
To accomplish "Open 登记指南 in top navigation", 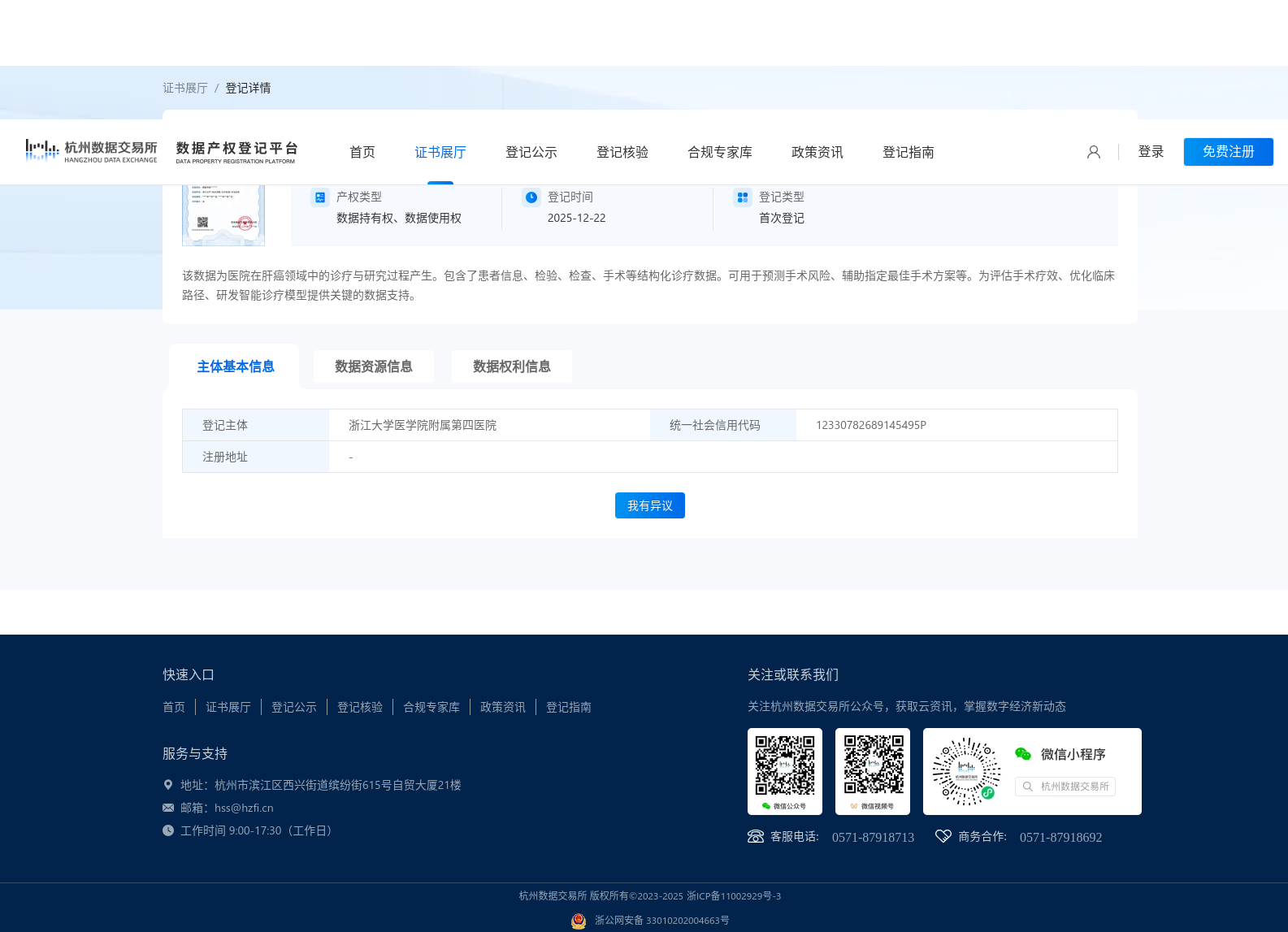I will coord(909,152).
